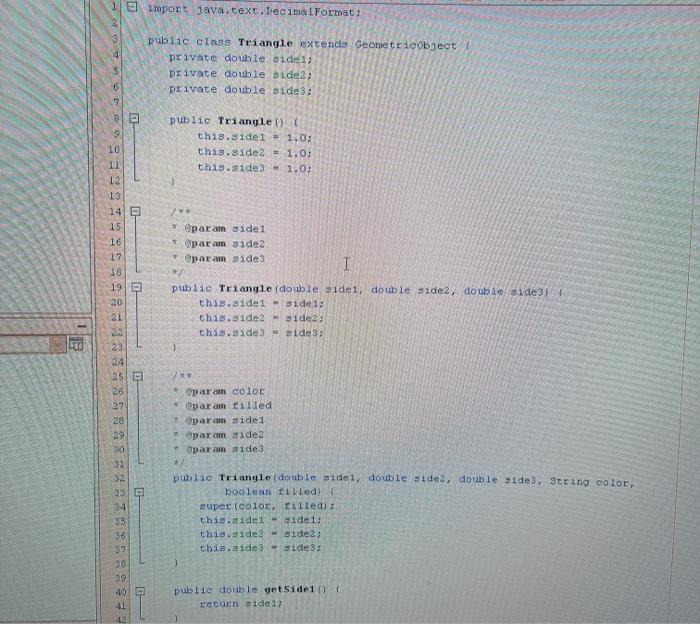
Task: Click '@param side1' on line 28
Action: tap(225, 420)
